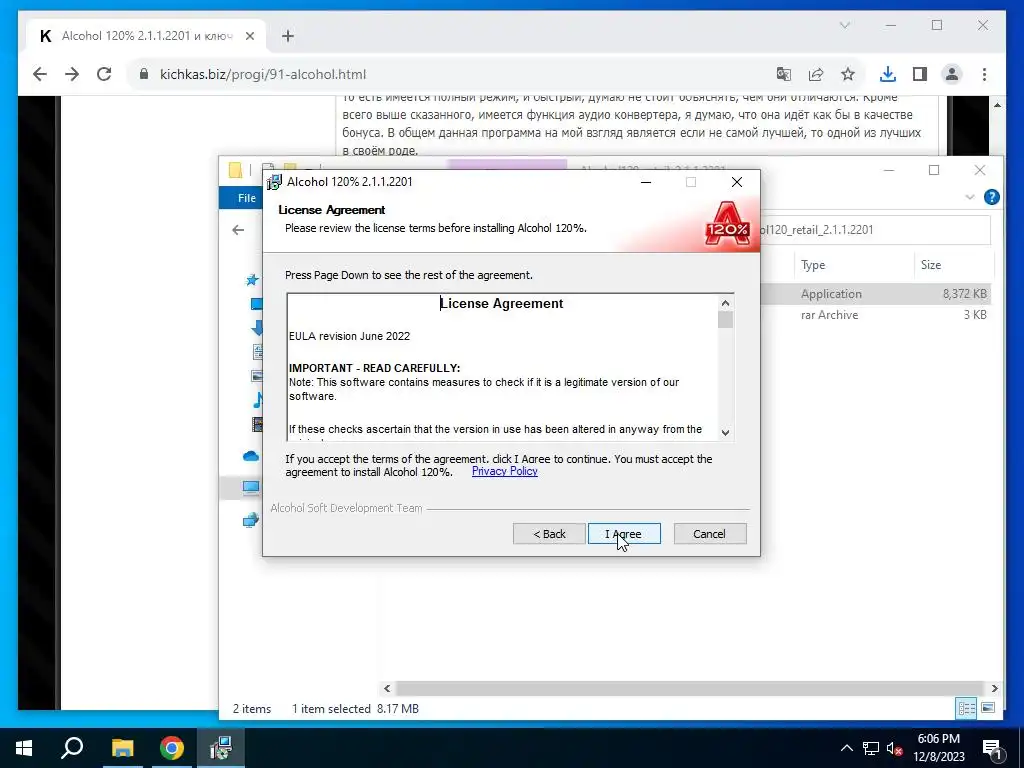This screenshot has width=1024, height=768.
Task: Open Windows taskbar search
Action: [x=72, y=748]
